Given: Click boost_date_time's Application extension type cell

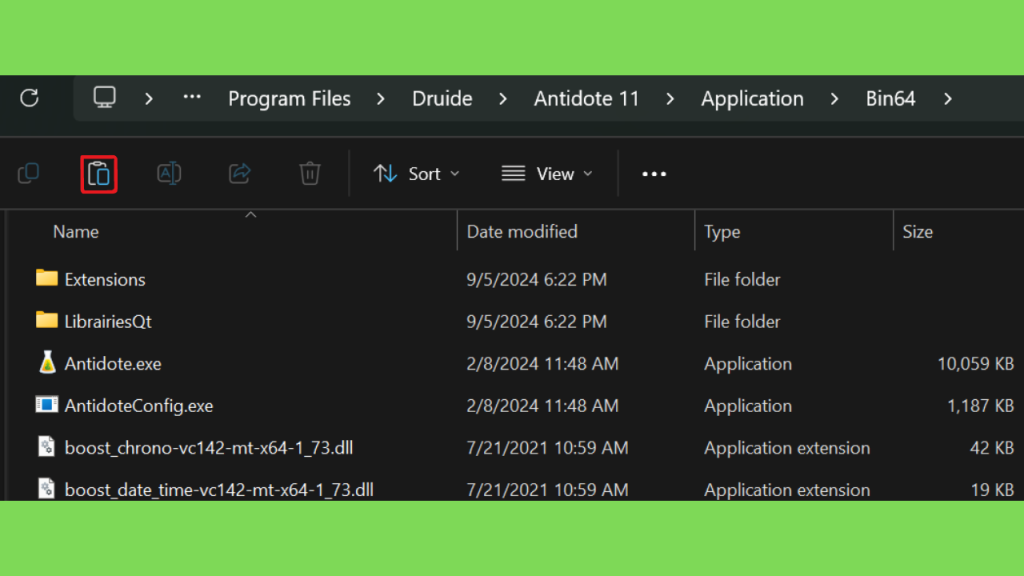Looking at the screenshot, I should pos(787,490).
